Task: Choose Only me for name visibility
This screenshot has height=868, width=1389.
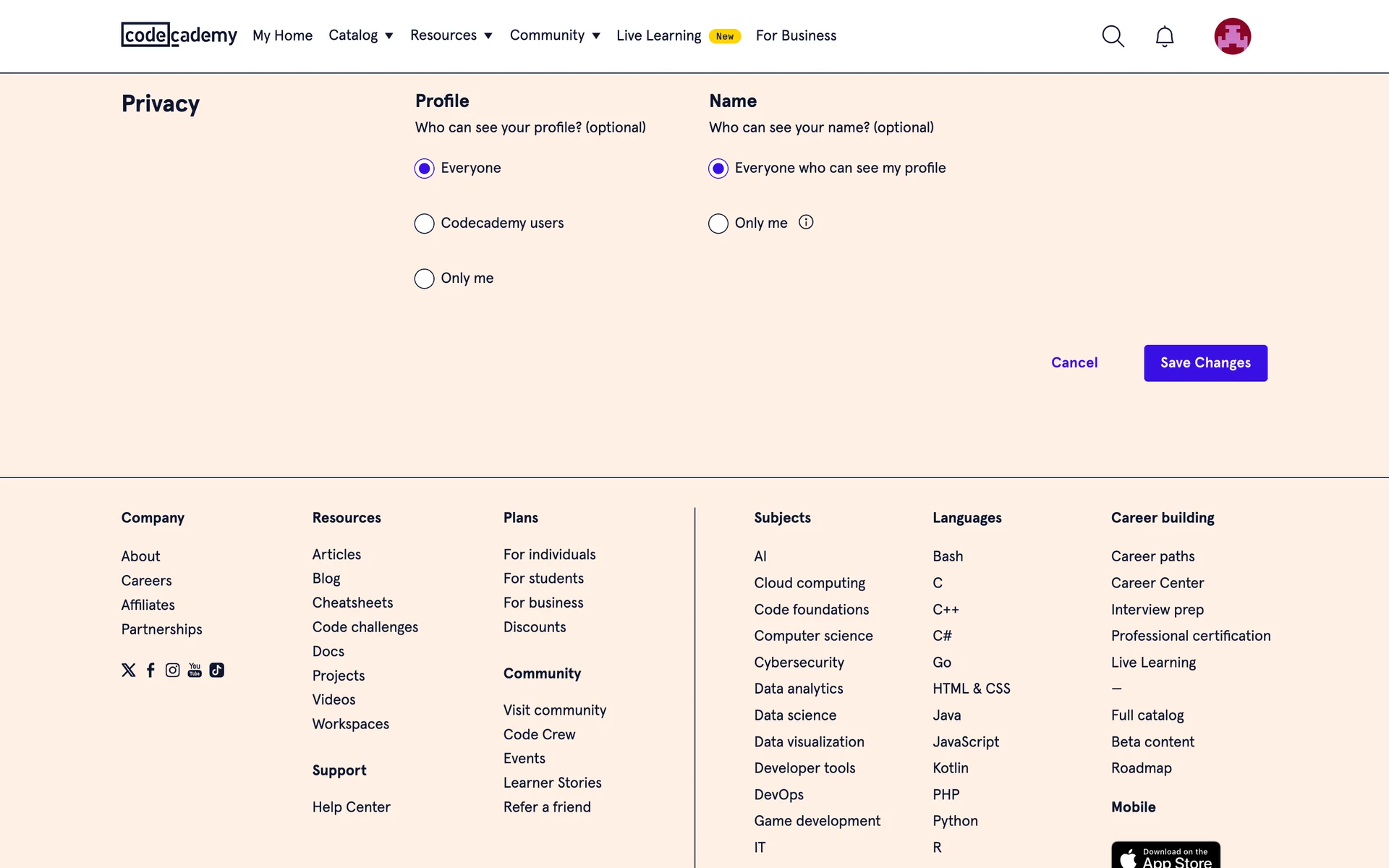Action: 718,224
